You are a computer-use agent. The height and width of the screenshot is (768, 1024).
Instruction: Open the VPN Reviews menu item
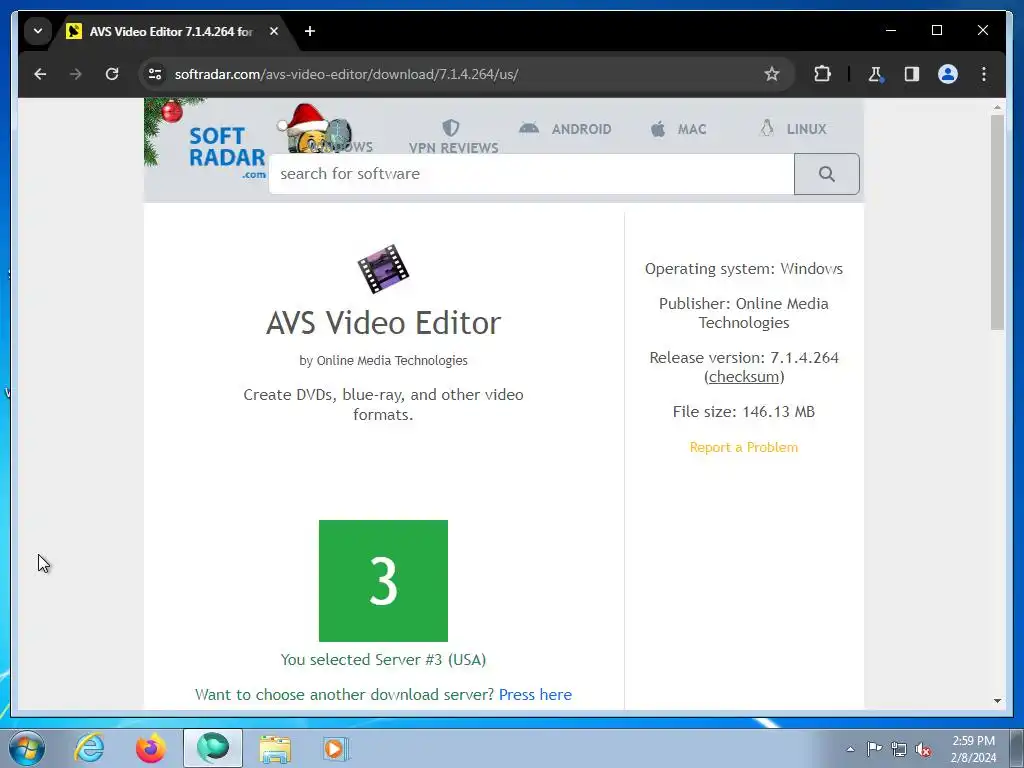(x=453, y=148)
